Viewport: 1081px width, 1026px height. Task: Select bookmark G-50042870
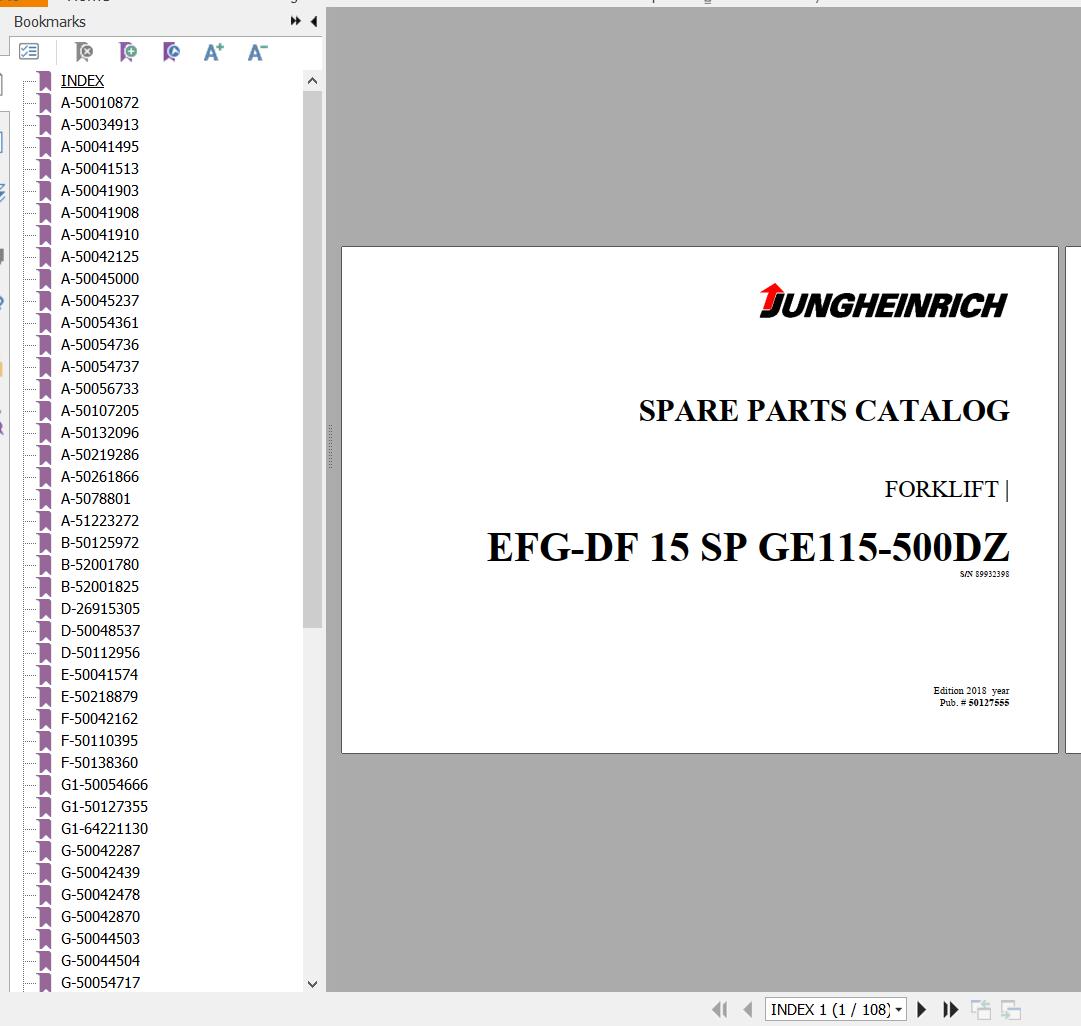pyautogui.click(x=101, y=918)
